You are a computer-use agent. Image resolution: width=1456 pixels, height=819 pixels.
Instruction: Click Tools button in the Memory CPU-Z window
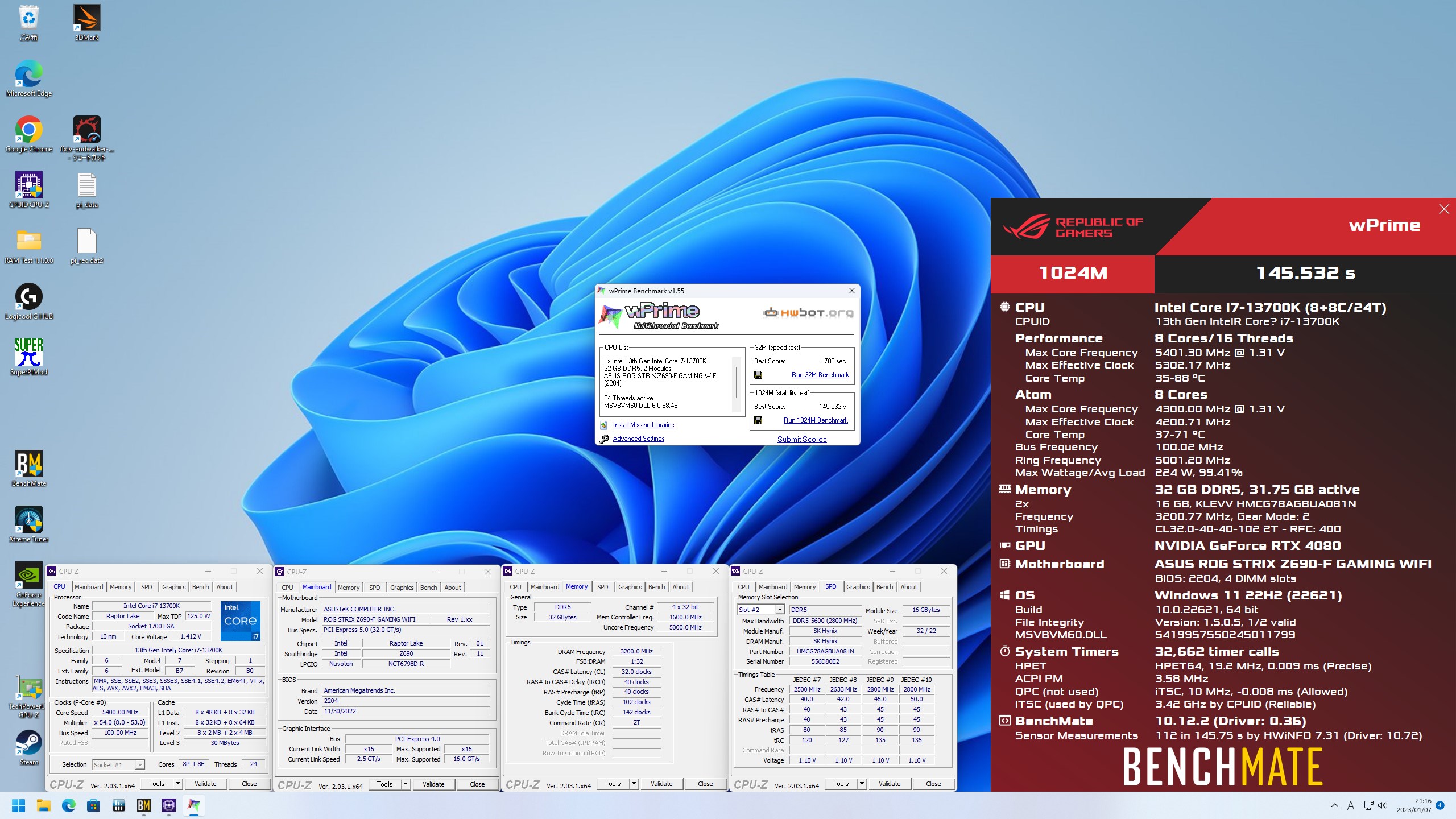(x=613, y=784)
